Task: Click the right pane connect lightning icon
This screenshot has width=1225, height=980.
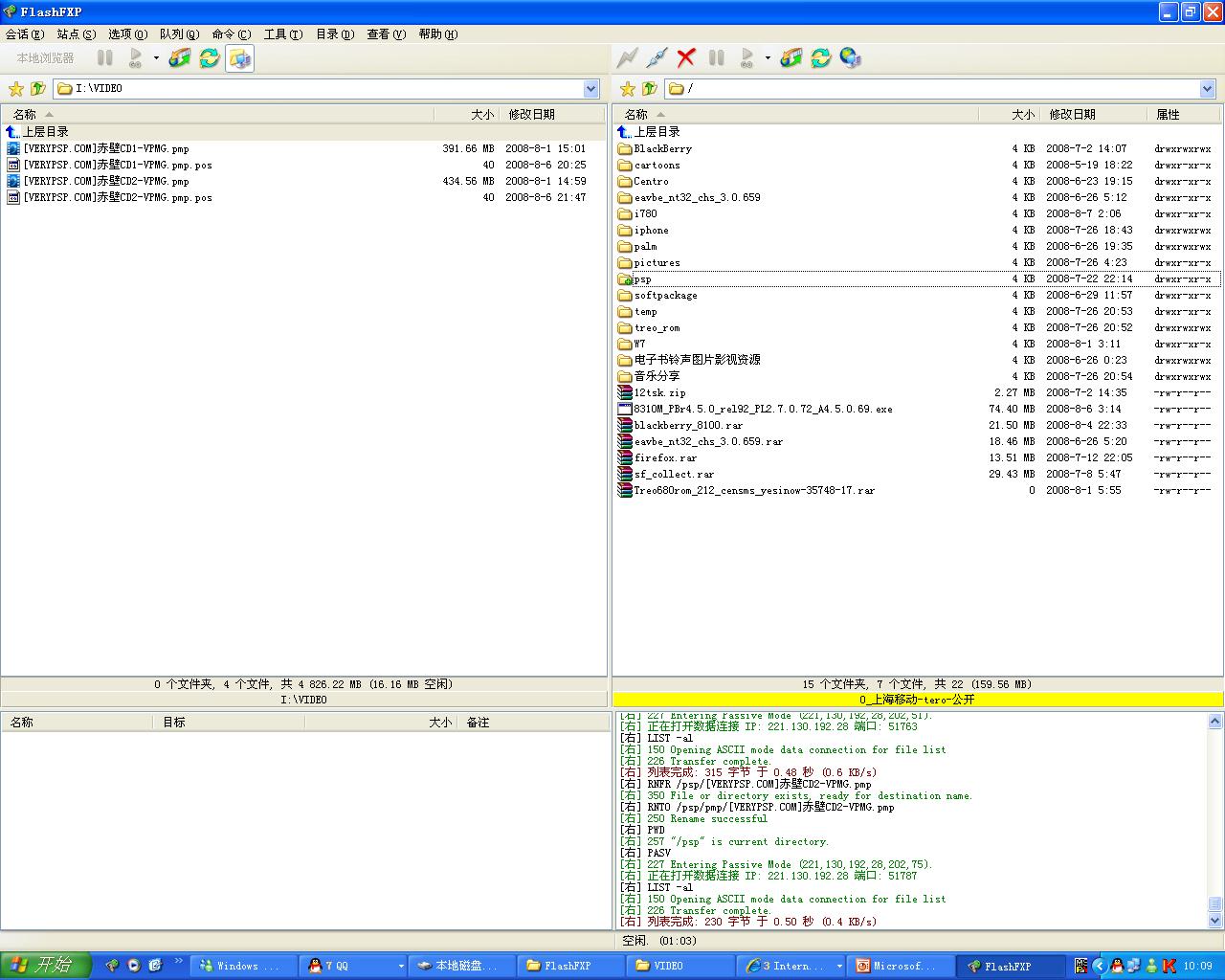Action: [627, 58]
